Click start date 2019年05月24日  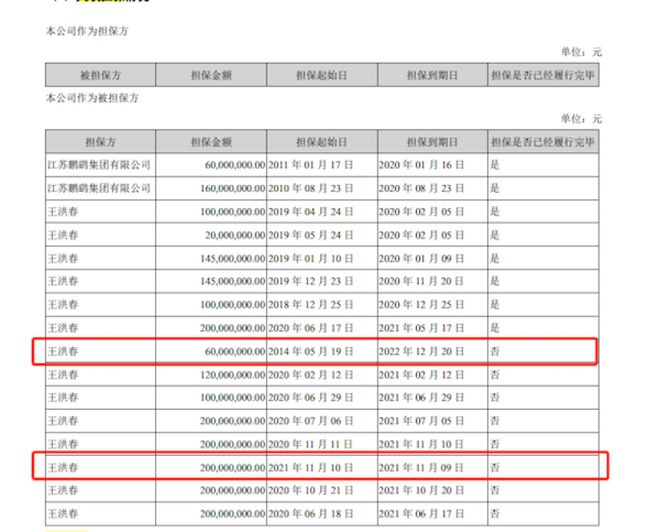pos(311,235)
